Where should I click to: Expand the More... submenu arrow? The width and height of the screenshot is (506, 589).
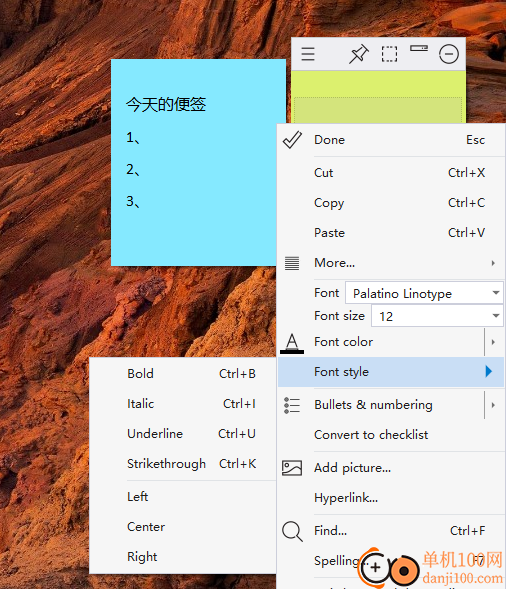coord(493,263)
